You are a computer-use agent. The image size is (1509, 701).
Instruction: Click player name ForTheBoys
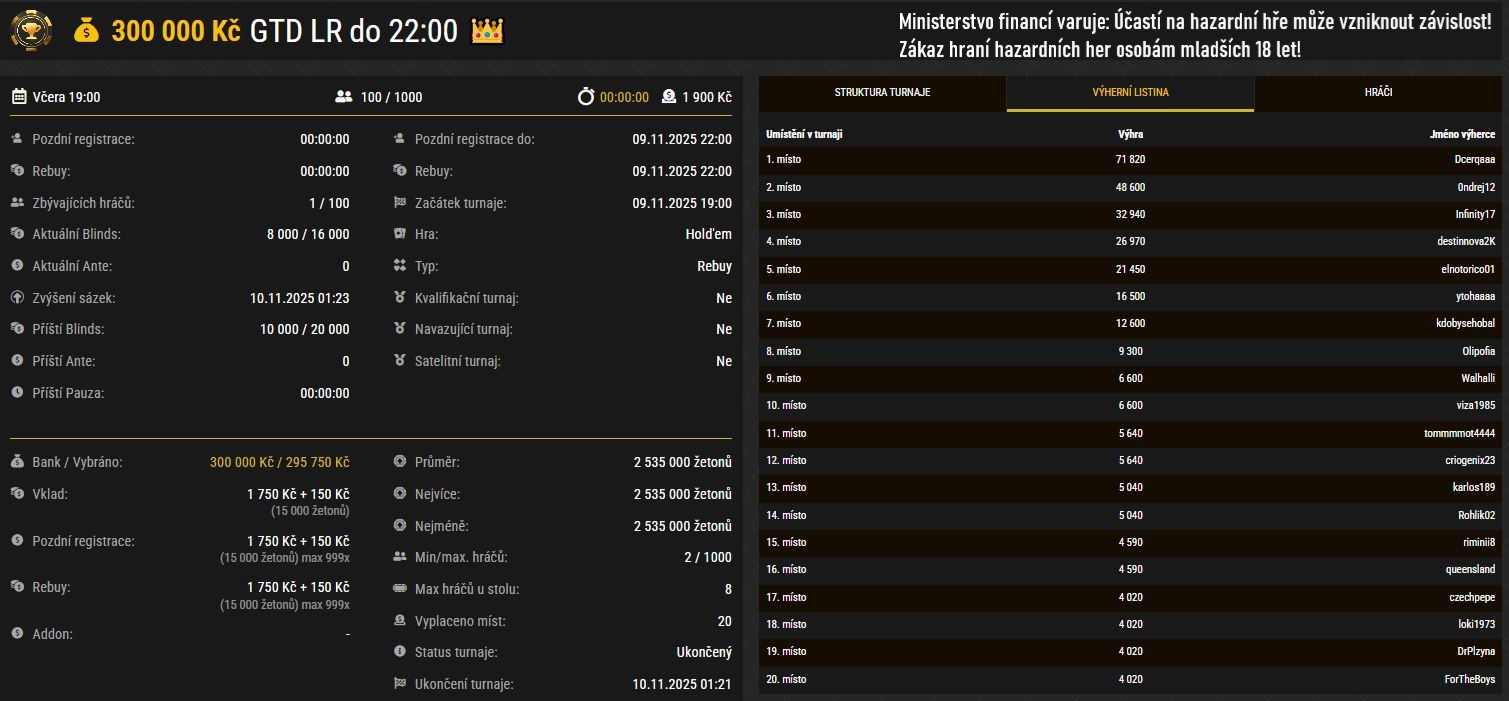click(x=1470, y=679)
